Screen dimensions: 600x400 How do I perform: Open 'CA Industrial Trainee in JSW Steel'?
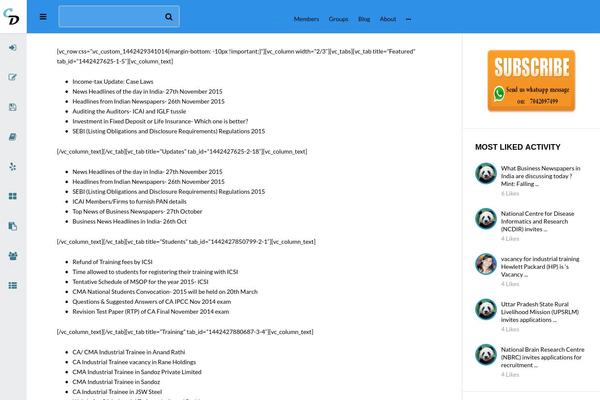tap(117, 392)
